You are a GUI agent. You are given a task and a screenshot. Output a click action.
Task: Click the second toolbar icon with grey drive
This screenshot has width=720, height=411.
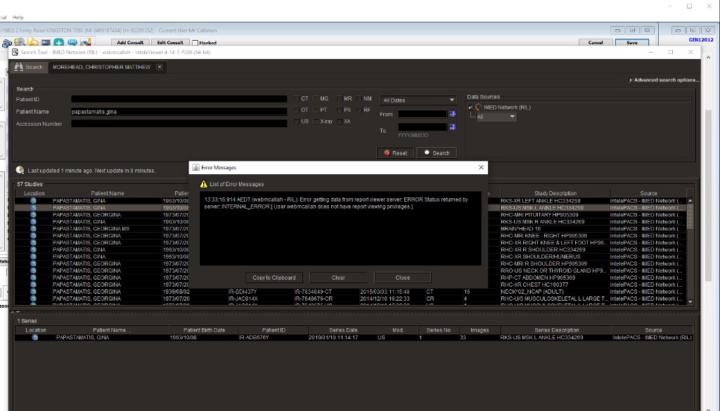19,42
